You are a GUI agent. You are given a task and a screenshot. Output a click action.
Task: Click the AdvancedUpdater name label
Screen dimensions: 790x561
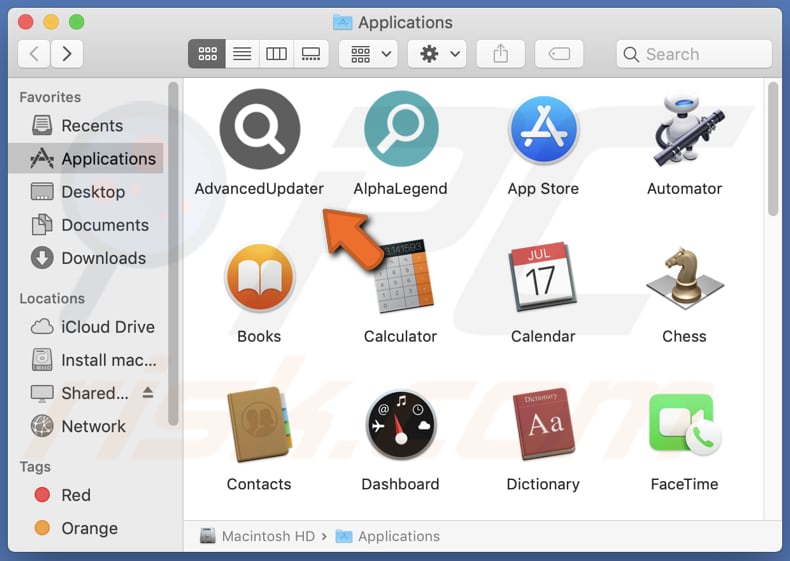pos(259,189)
